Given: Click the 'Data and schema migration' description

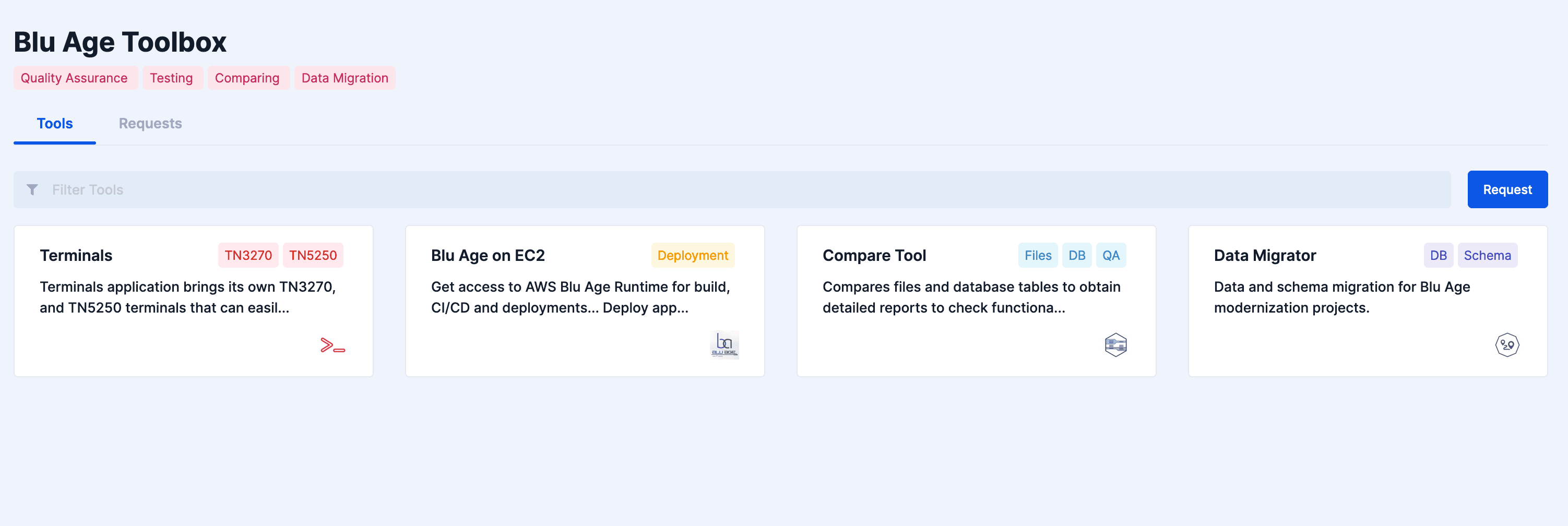Looking at the screenshot, I should pos(1341,297).
